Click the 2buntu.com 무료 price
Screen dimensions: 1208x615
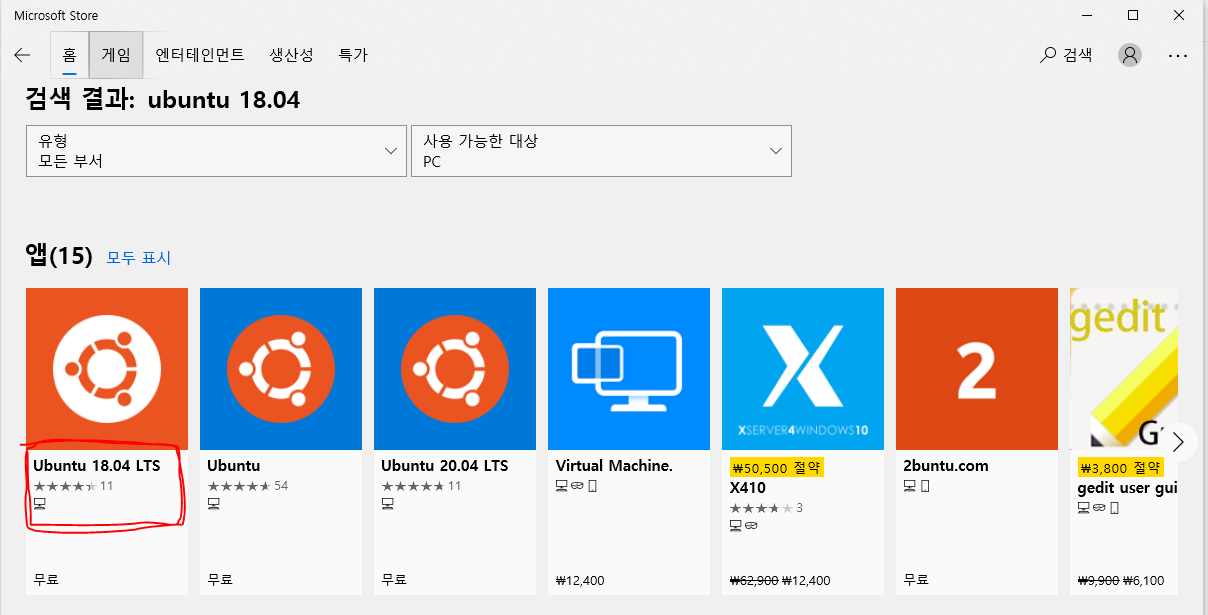click(x=916, y=580)
